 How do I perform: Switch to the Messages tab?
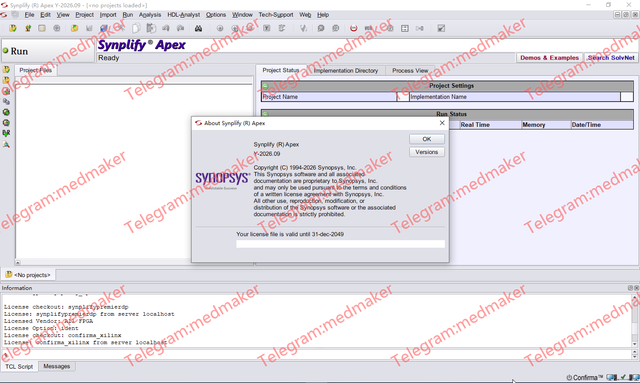tap(57, 366)
